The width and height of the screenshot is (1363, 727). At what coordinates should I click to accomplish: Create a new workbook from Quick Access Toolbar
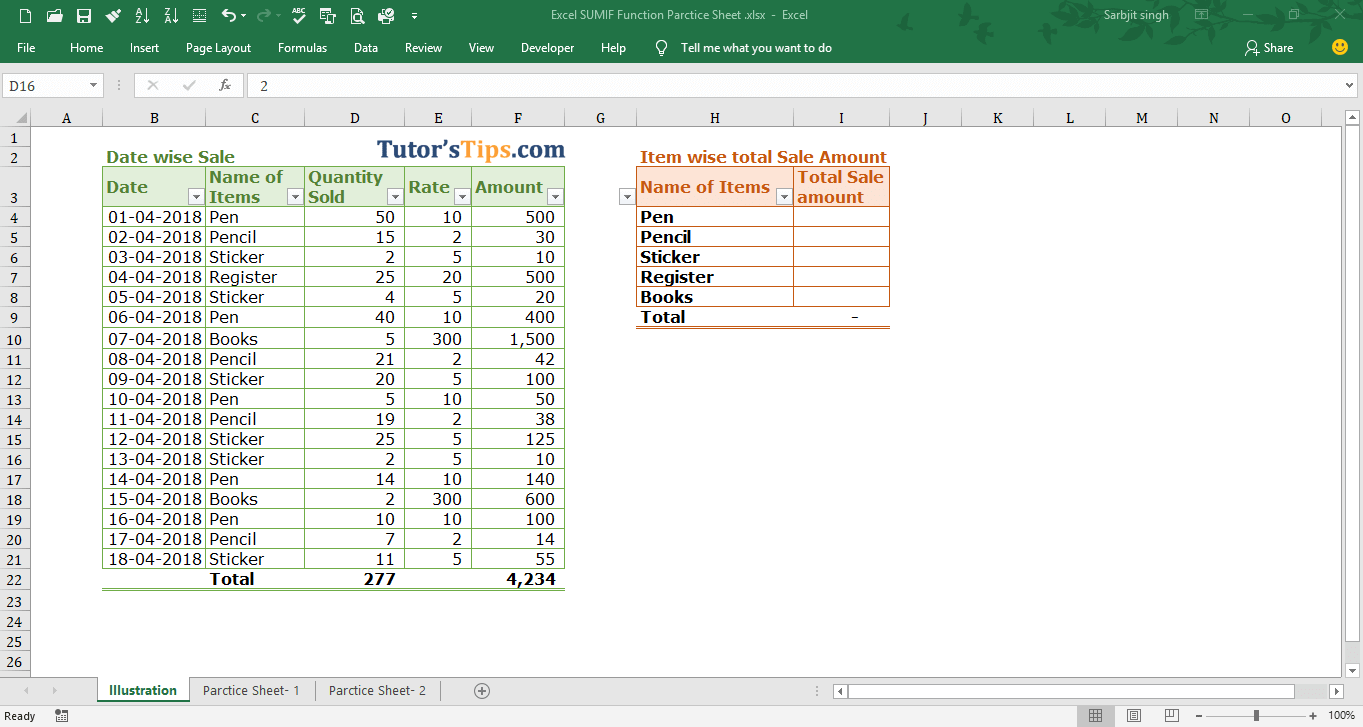tap(25, 16)
